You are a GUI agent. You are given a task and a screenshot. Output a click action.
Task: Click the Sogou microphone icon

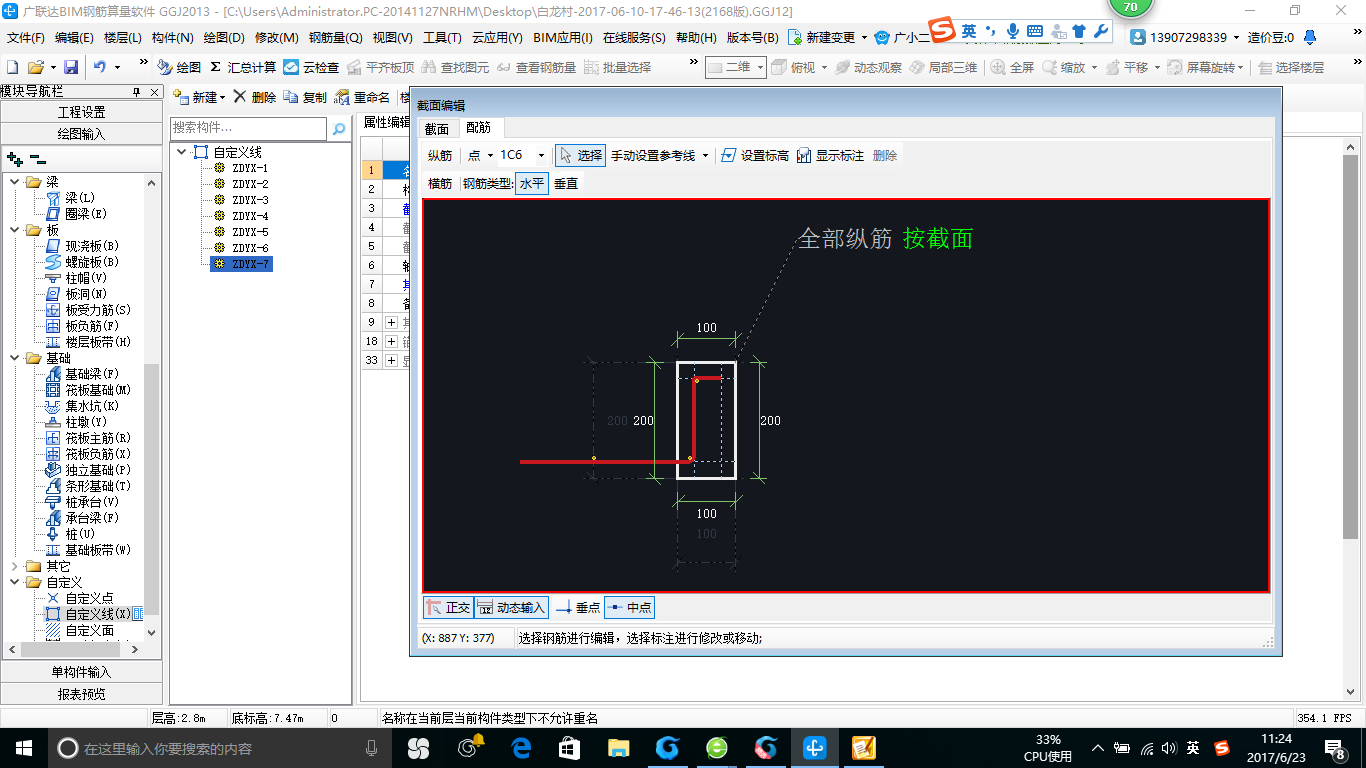(1012, 31)
